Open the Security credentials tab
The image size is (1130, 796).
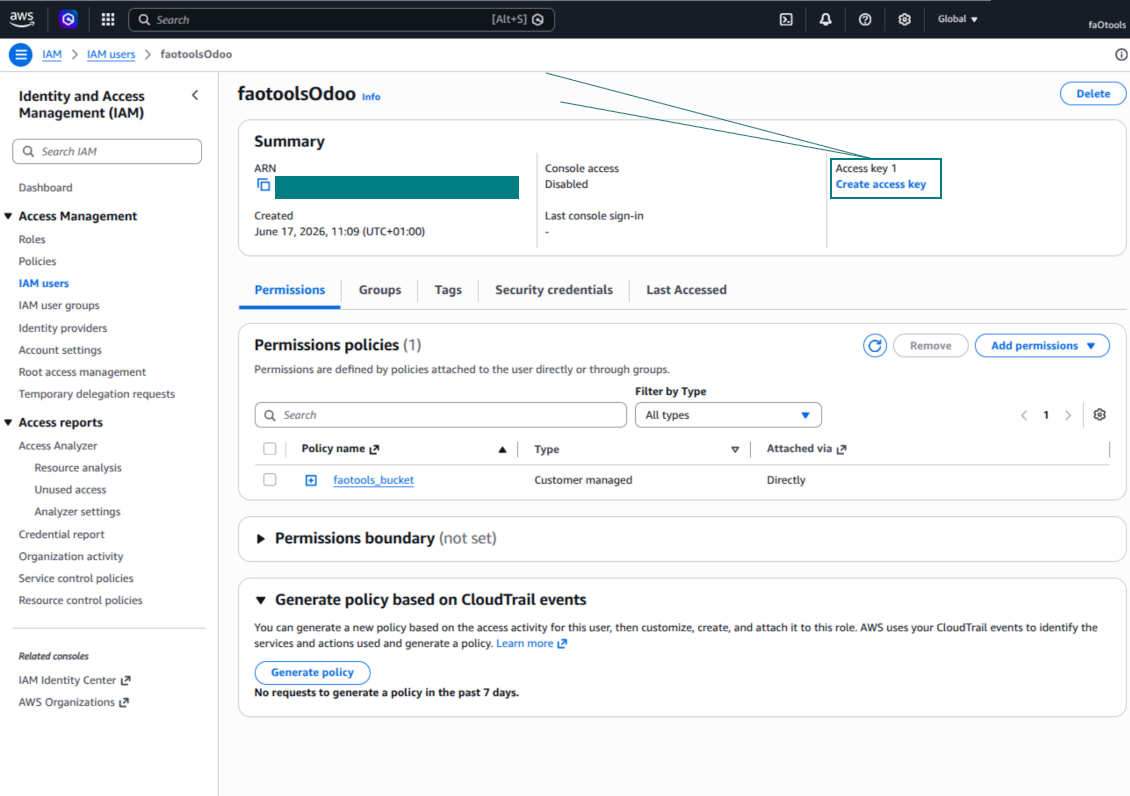(553, 290)
